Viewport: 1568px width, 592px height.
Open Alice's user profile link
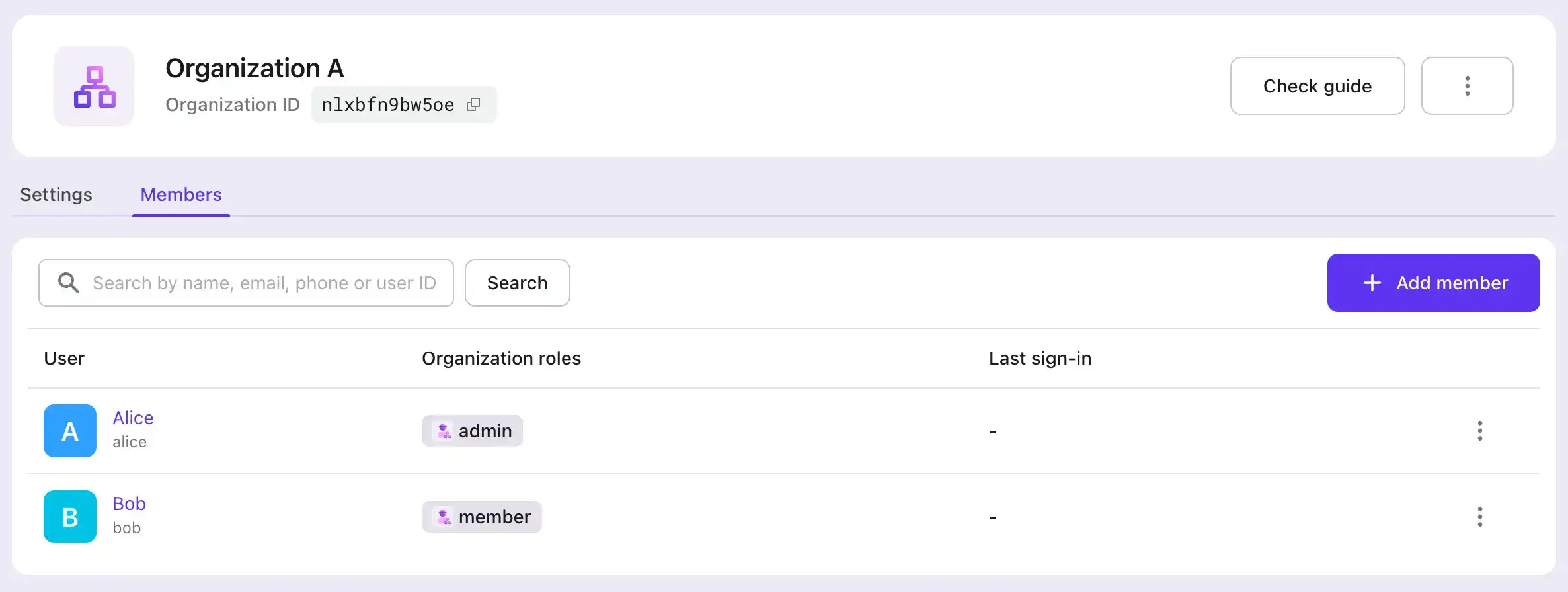[x=133, y=418]
